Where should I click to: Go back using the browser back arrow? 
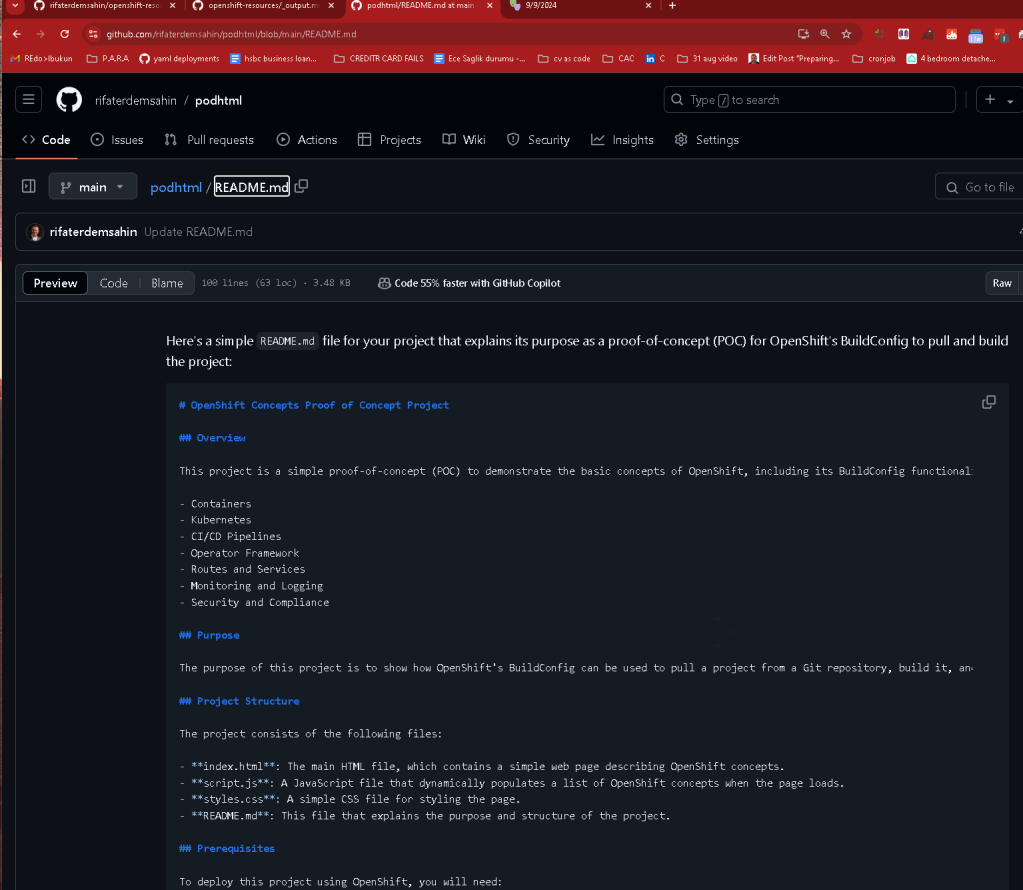17,34
